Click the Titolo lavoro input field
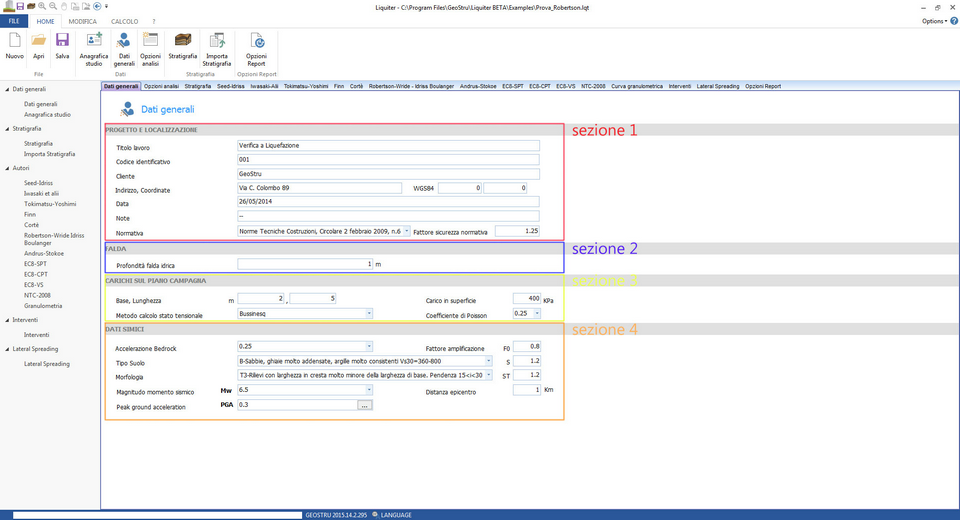 [x=388, y=145]
